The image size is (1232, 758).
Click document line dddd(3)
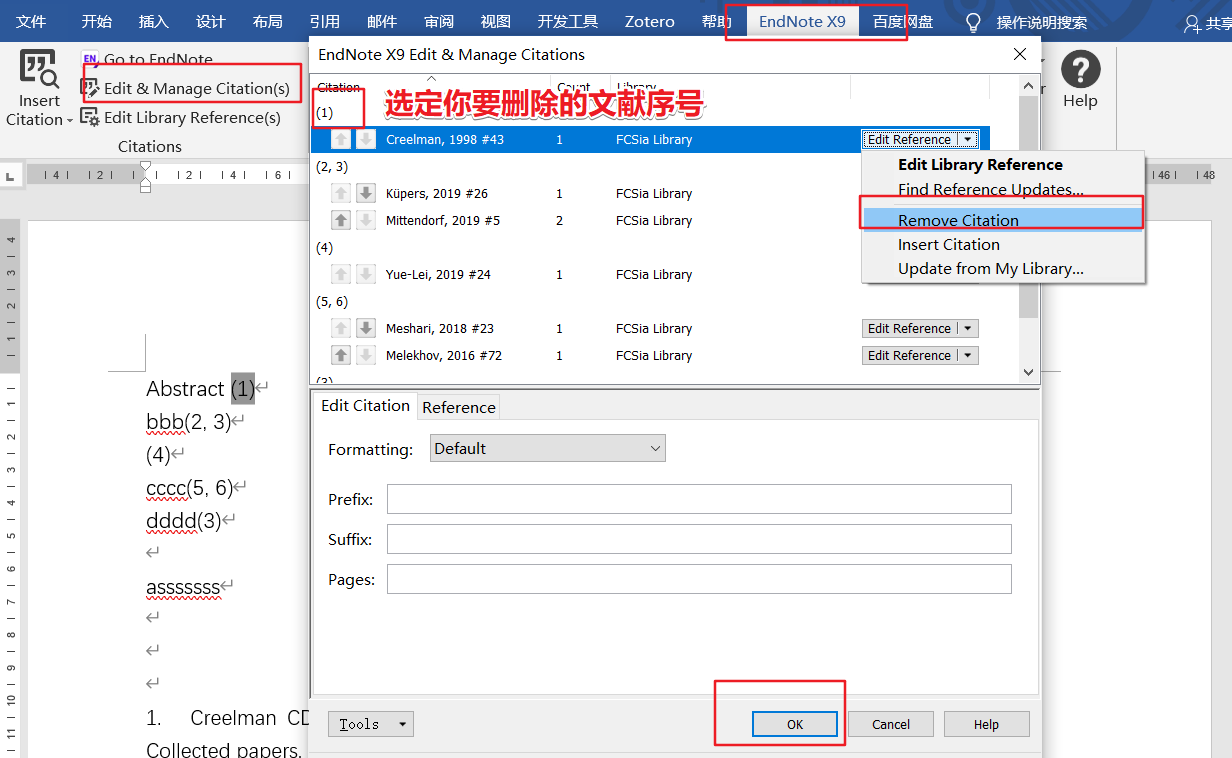[x=184, y=520]
